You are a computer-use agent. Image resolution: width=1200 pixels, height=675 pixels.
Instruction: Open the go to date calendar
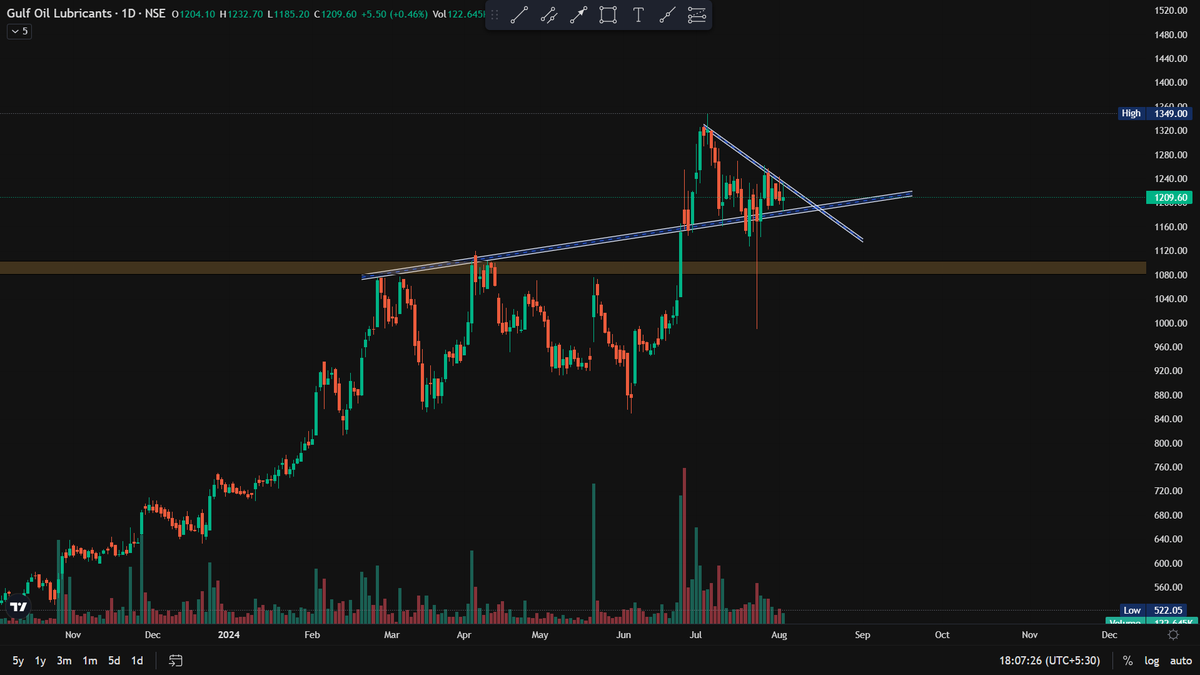click(x=176, y=661)
